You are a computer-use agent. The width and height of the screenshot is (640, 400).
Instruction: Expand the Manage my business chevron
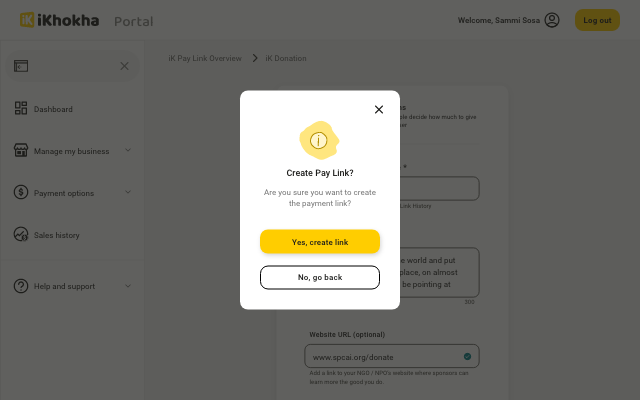click(128, 151)
